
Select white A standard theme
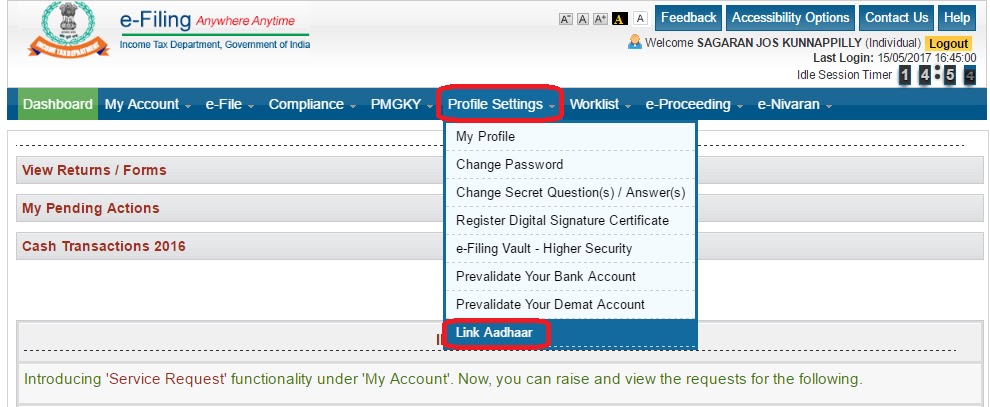(640, 19)
